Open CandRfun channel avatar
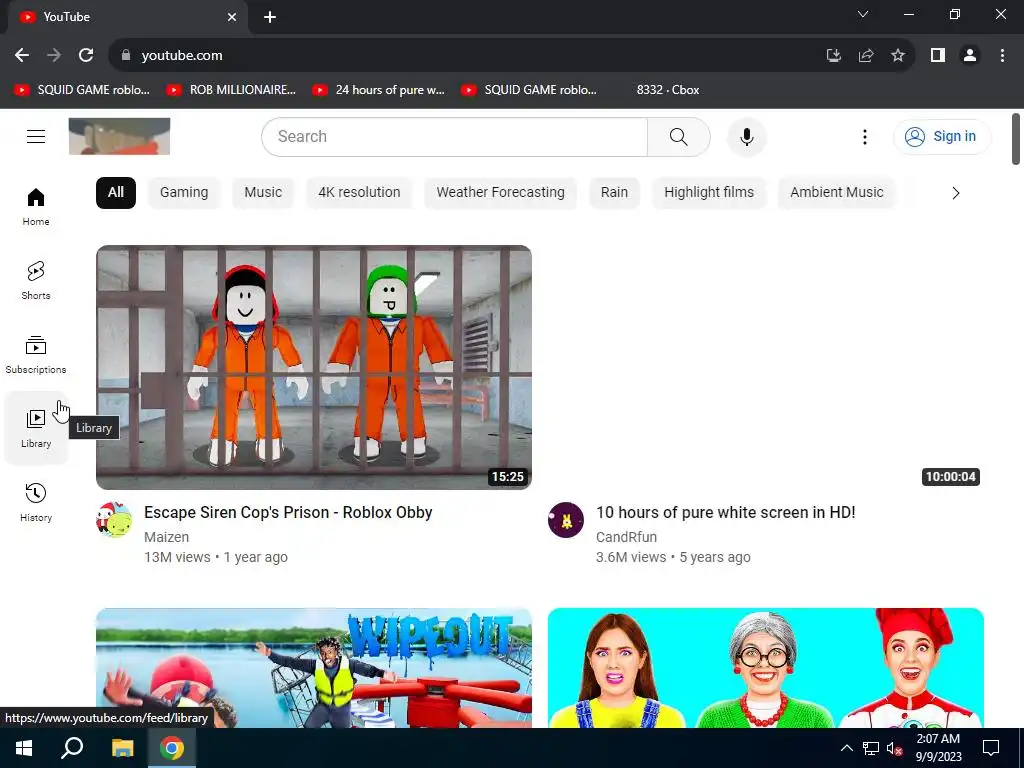 (566, 520)
